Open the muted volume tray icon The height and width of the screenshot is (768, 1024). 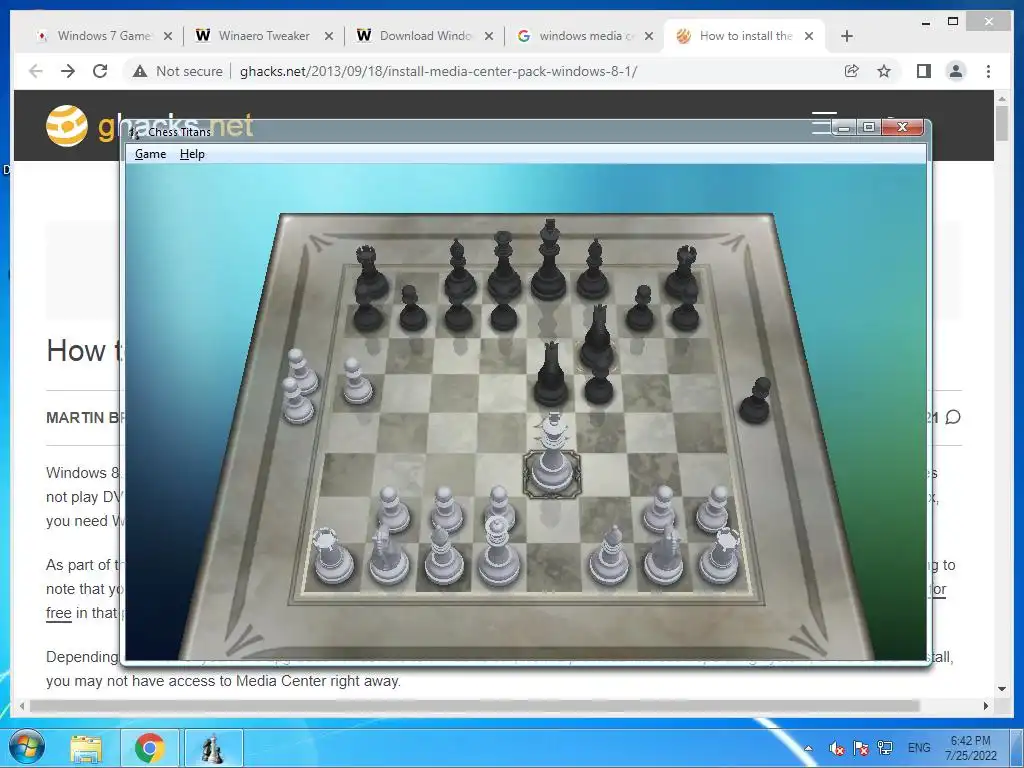click(x=837, y=748)
